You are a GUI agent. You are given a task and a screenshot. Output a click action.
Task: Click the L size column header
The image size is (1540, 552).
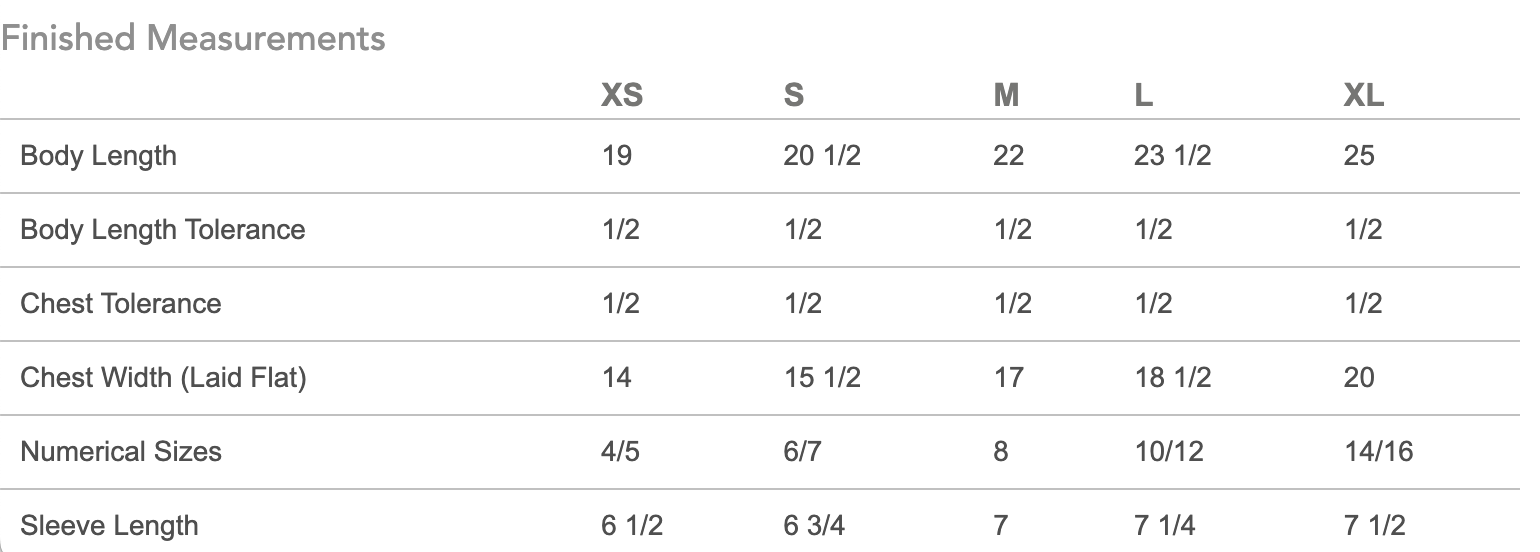(x=1143, y=95)
